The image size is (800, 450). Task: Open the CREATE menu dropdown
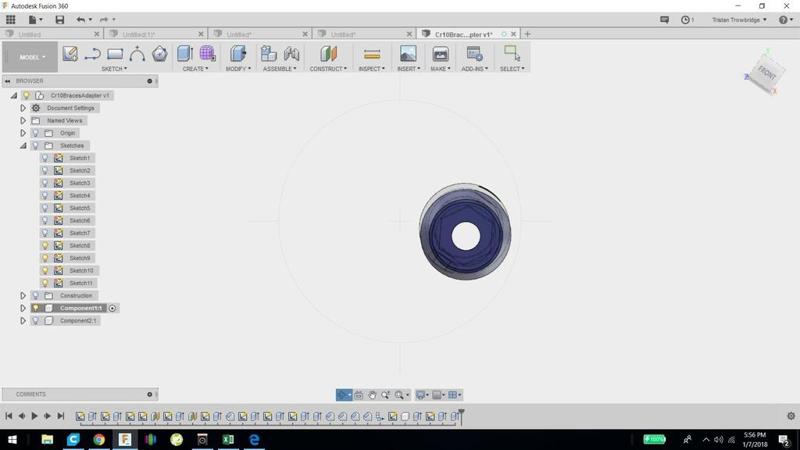point(195,69)
